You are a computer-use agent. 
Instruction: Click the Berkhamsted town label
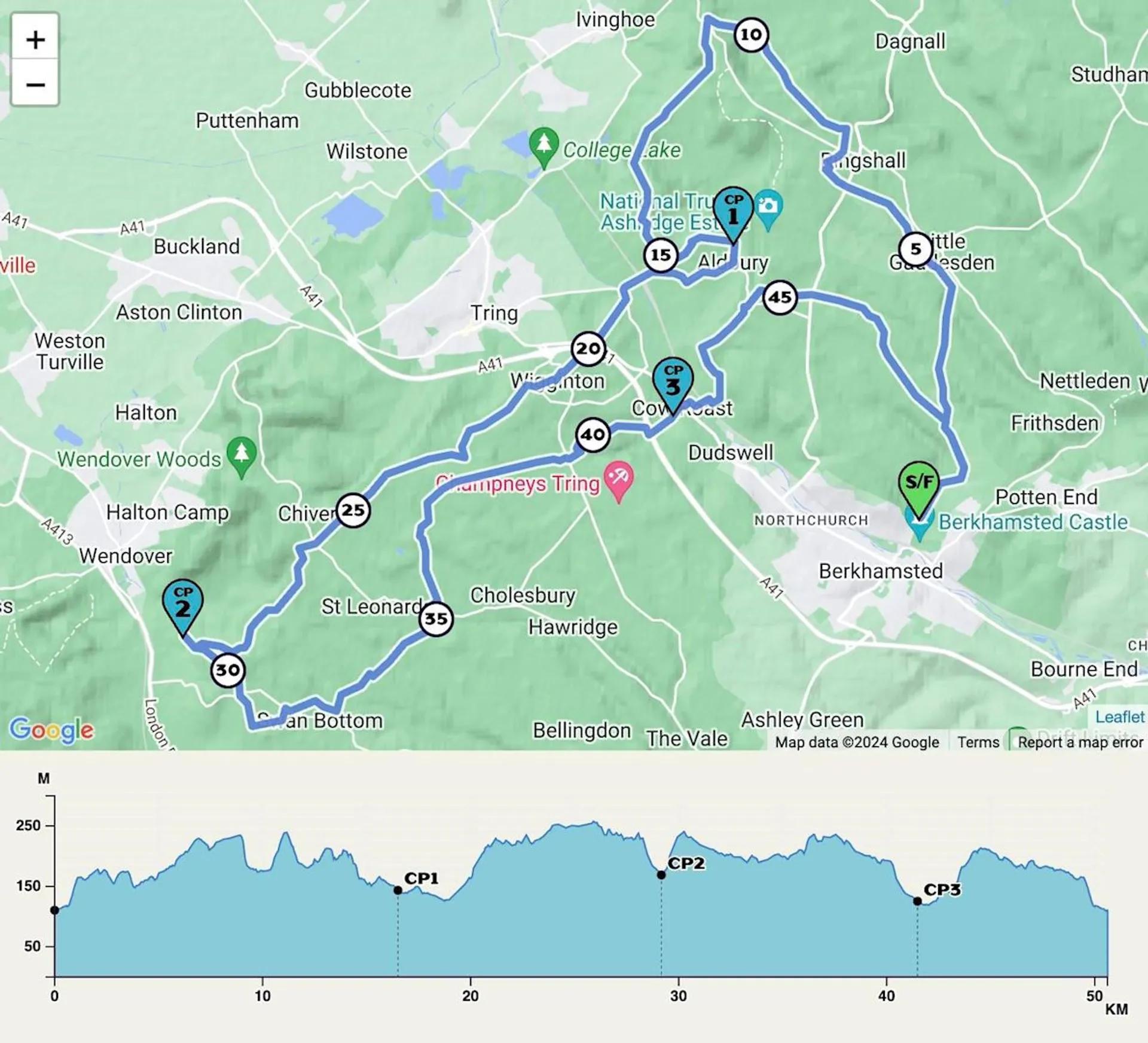[881, 571]
